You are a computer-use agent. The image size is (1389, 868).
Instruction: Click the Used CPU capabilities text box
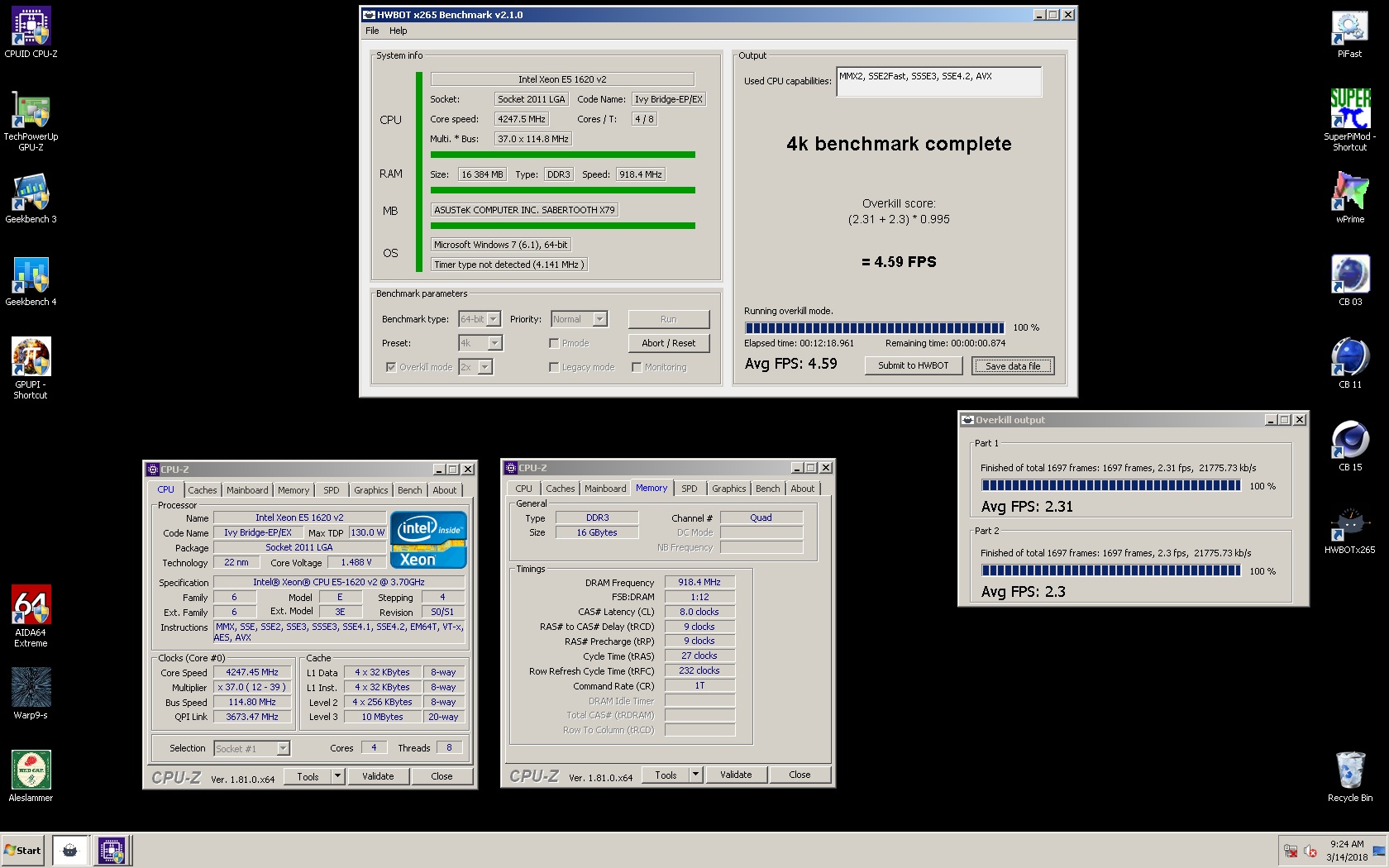tap(939, 81)
